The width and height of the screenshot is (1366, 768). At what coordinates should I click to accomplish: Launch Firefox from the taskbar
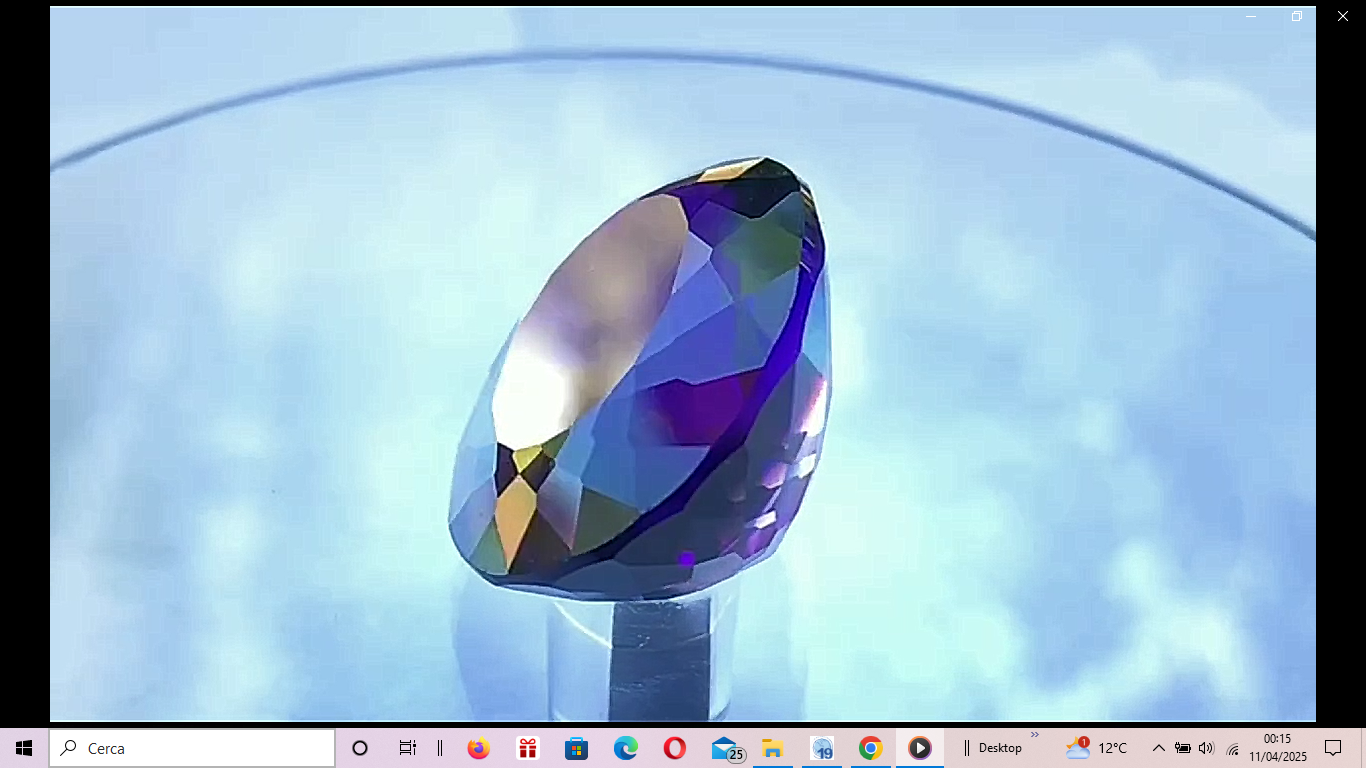point(478,748)
